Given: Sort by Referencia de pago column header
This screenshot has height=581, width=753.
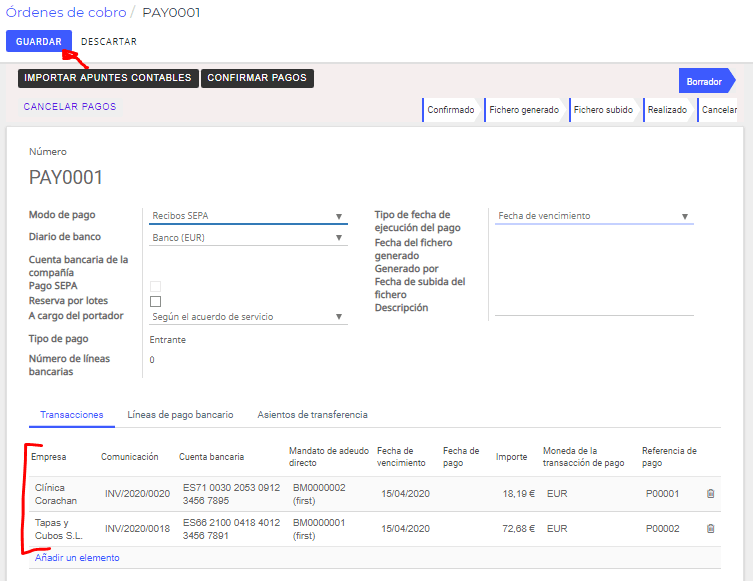Looking at the screenshot, I should pyautogui.click(x=669, y=457).
